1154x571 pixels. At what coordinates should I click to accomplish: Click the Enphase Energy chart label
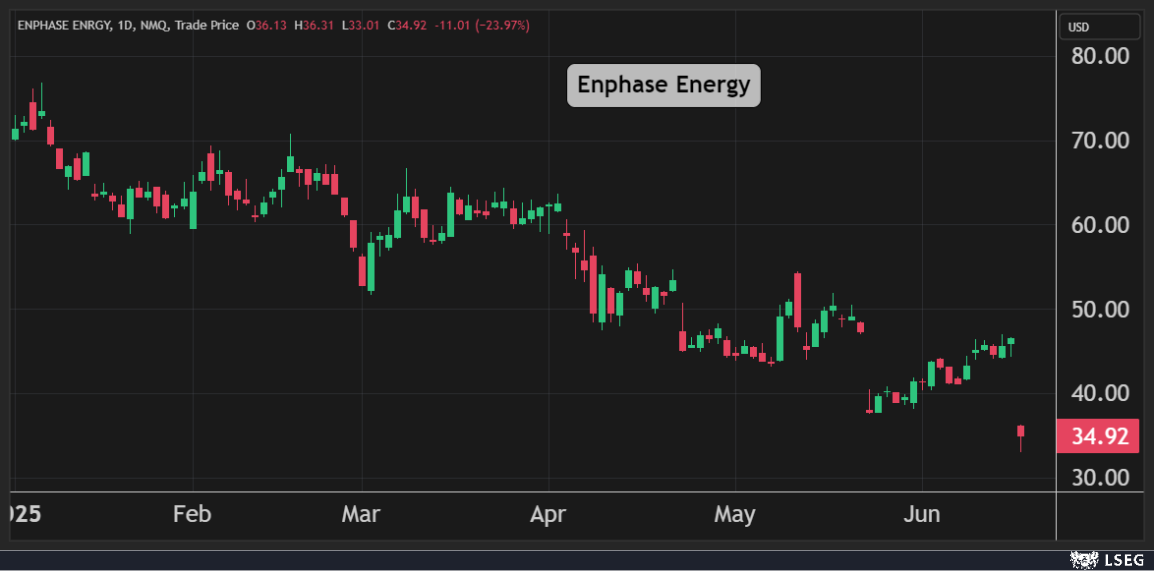[663, 85]
